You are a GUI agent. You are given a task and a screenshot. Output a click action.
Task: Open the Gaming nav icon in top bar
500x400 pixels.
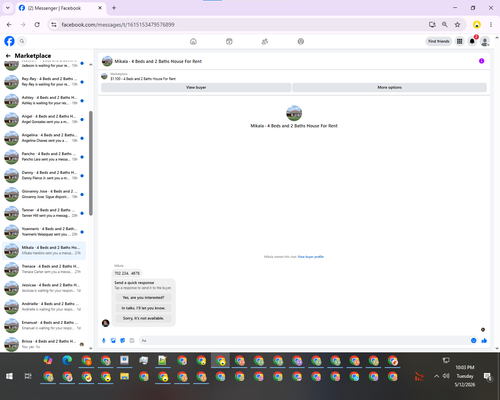click(x=301, y=41)
